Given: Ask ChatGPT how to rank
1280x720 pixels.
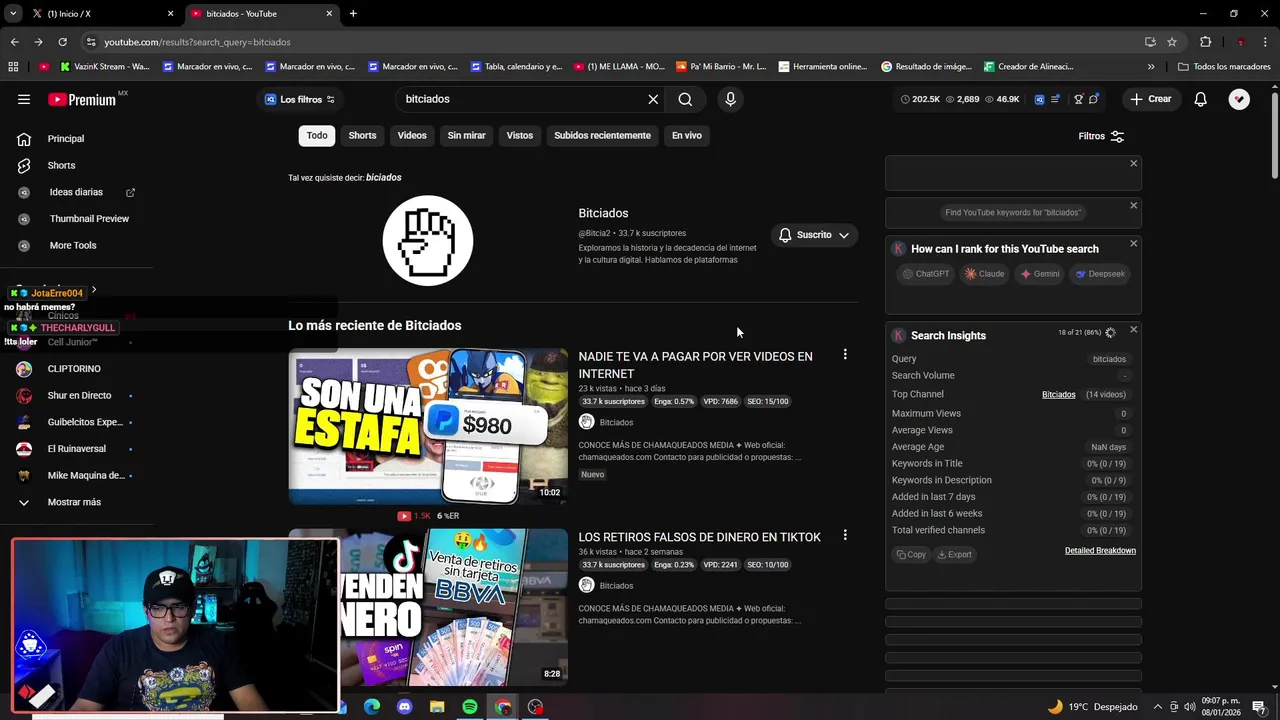Looking at the screenshot, I should coord(926,274).
